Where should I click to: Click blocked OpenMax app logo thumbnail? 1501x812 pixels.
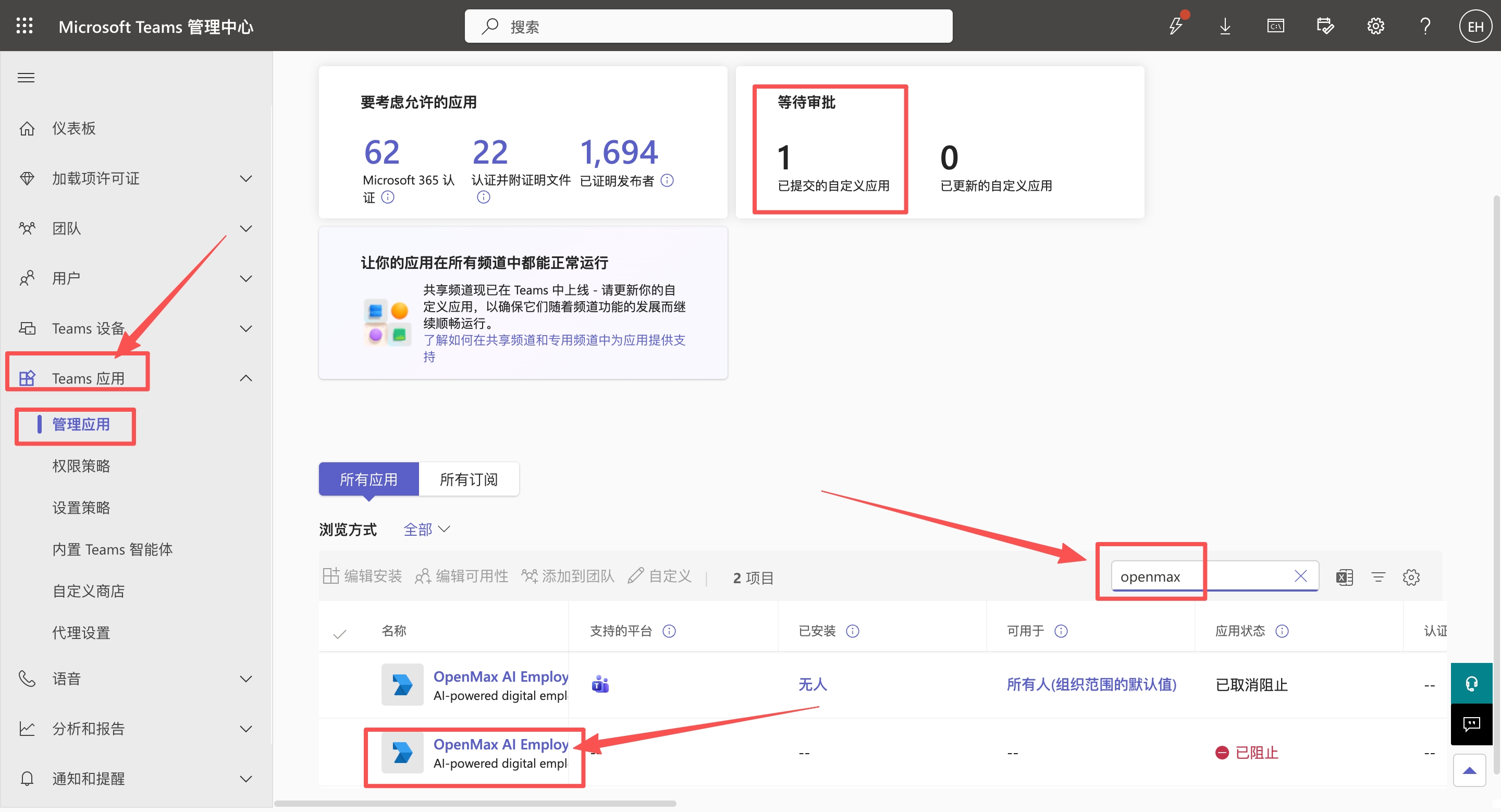tap(402, 752)
